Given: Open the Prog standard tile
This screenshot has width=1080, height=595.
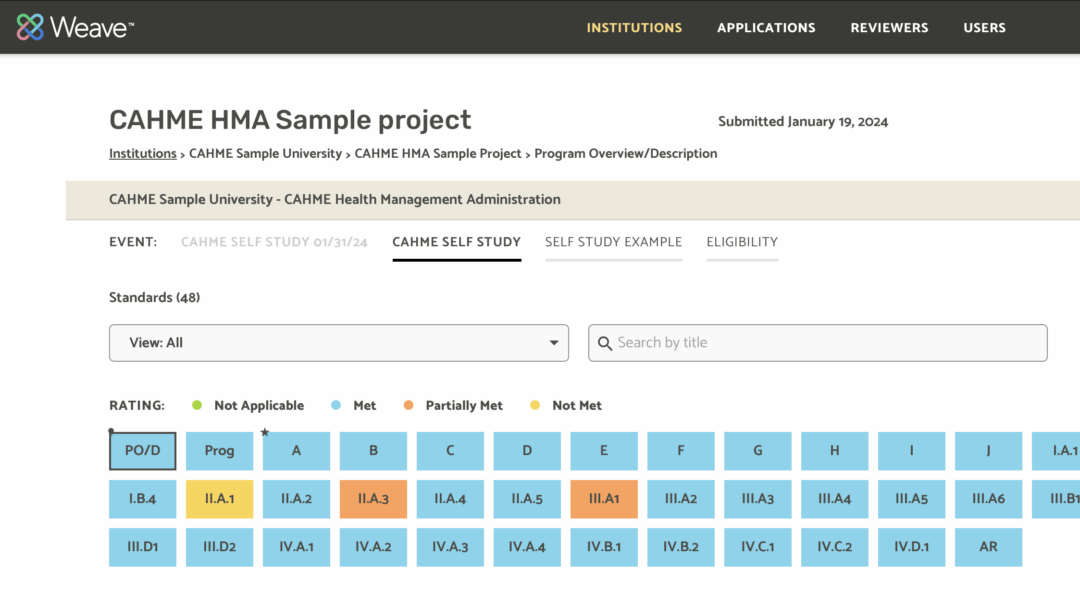Looking at the screenshot, I should point(219,451).
